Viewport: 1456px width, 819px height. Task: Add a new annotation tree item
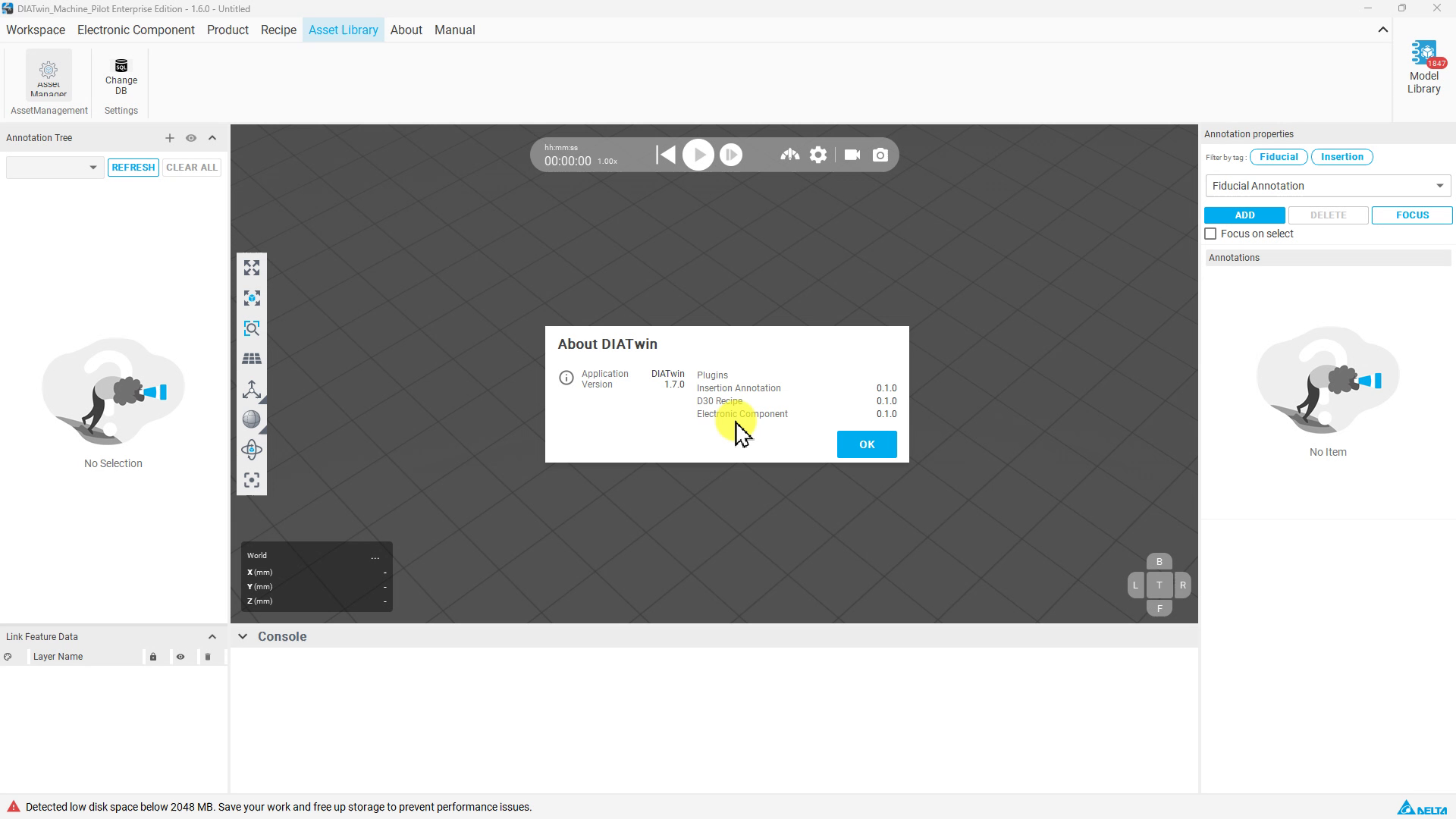click(170, 138)
